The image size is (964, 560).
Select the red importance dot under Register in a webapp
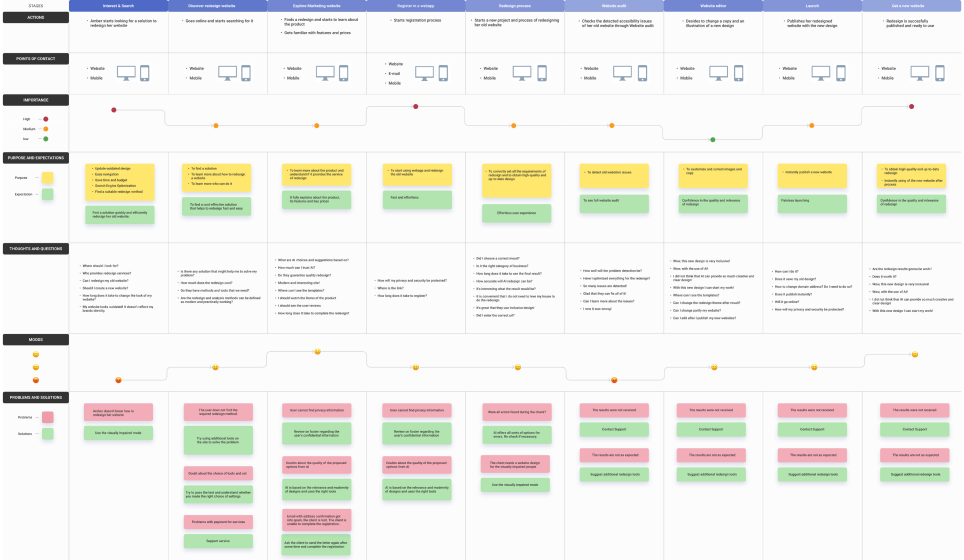416,106
